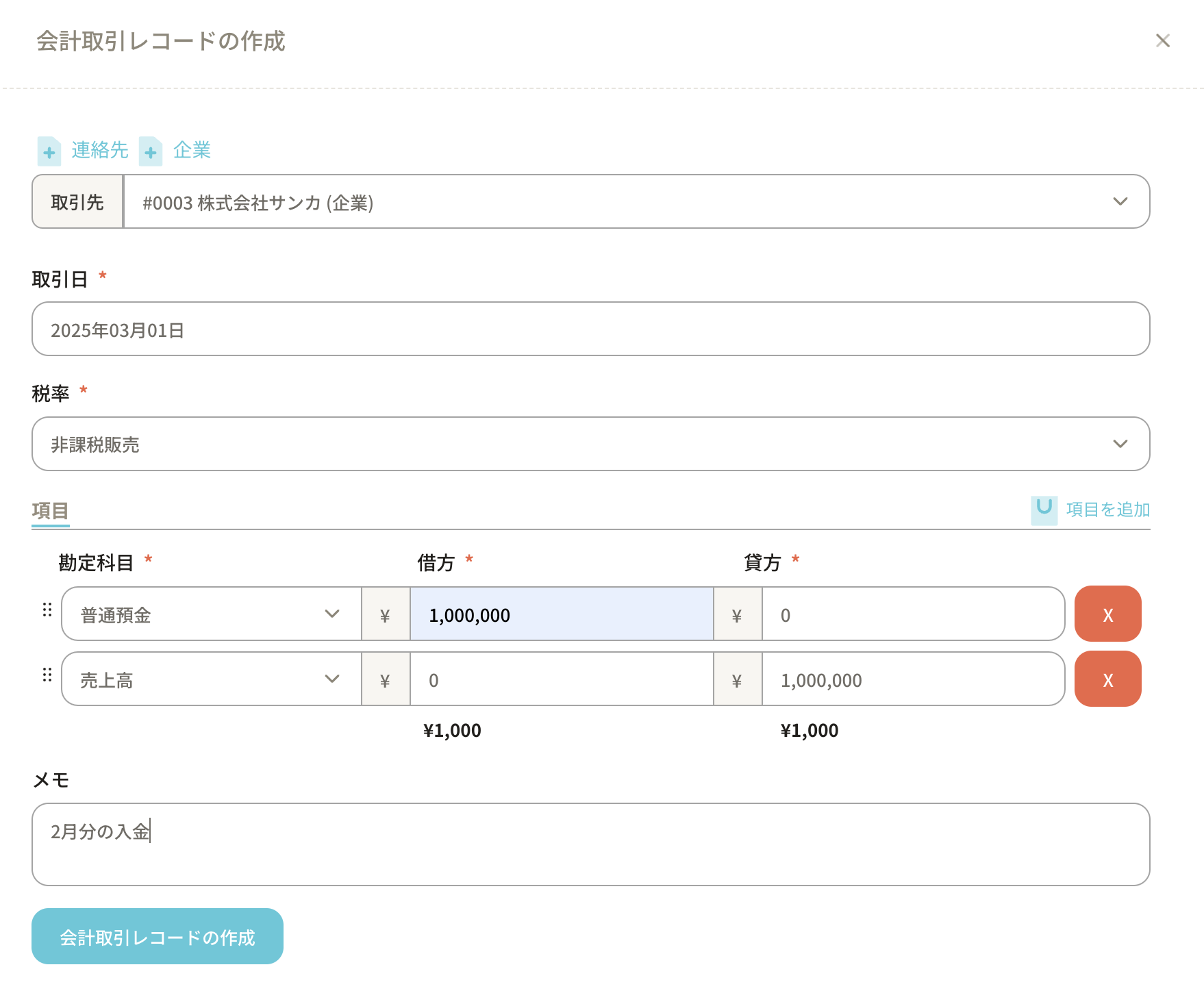1204x1004 pixels.
Task: Grab the drag handle of the 普通預金 row
Action: [x=47, y=610]
